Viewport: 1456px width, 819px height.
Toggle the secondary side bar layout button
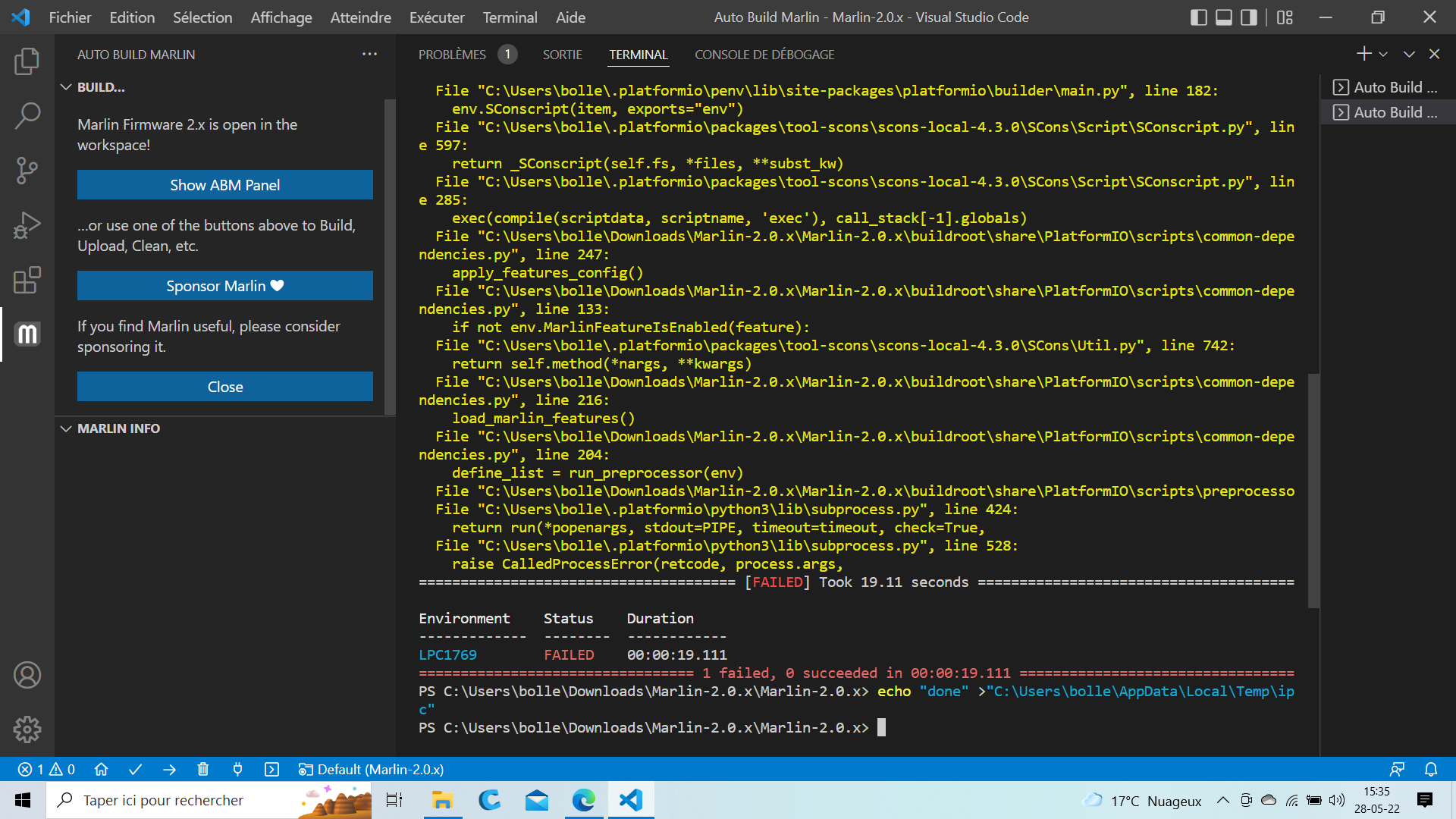pyautogui.click(x=1249, y=17)
